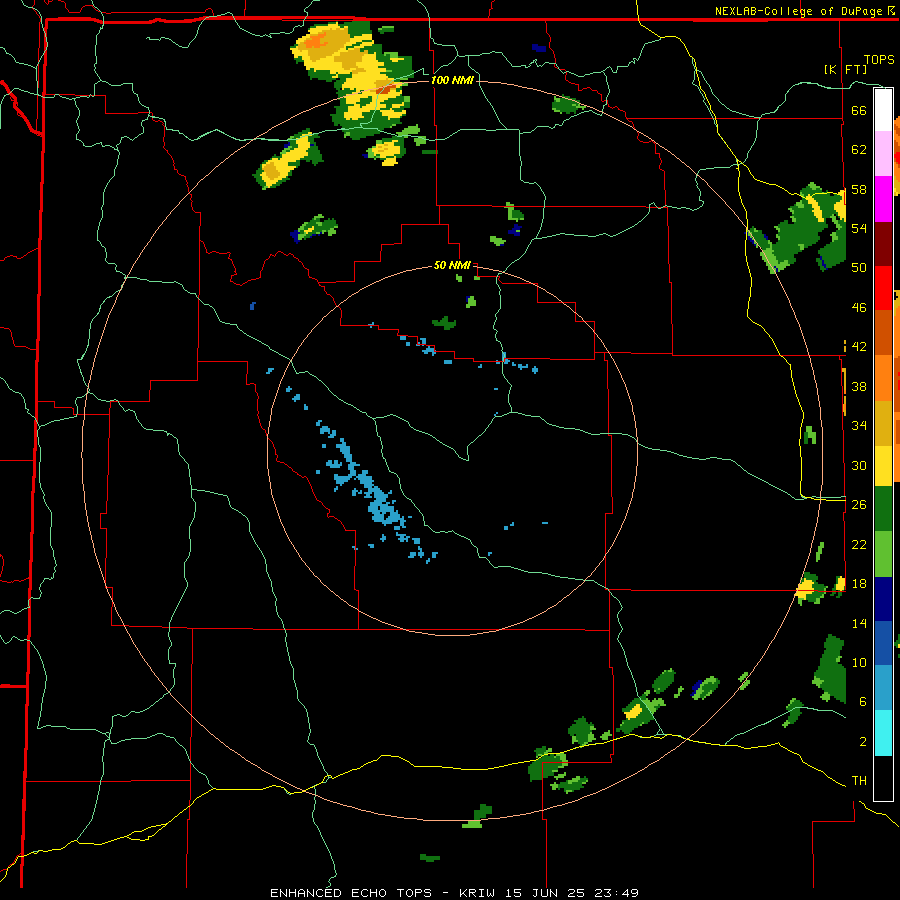Click the legend value "50"
The width and height of the screenshot is (900, 900).
pos(859,268)
